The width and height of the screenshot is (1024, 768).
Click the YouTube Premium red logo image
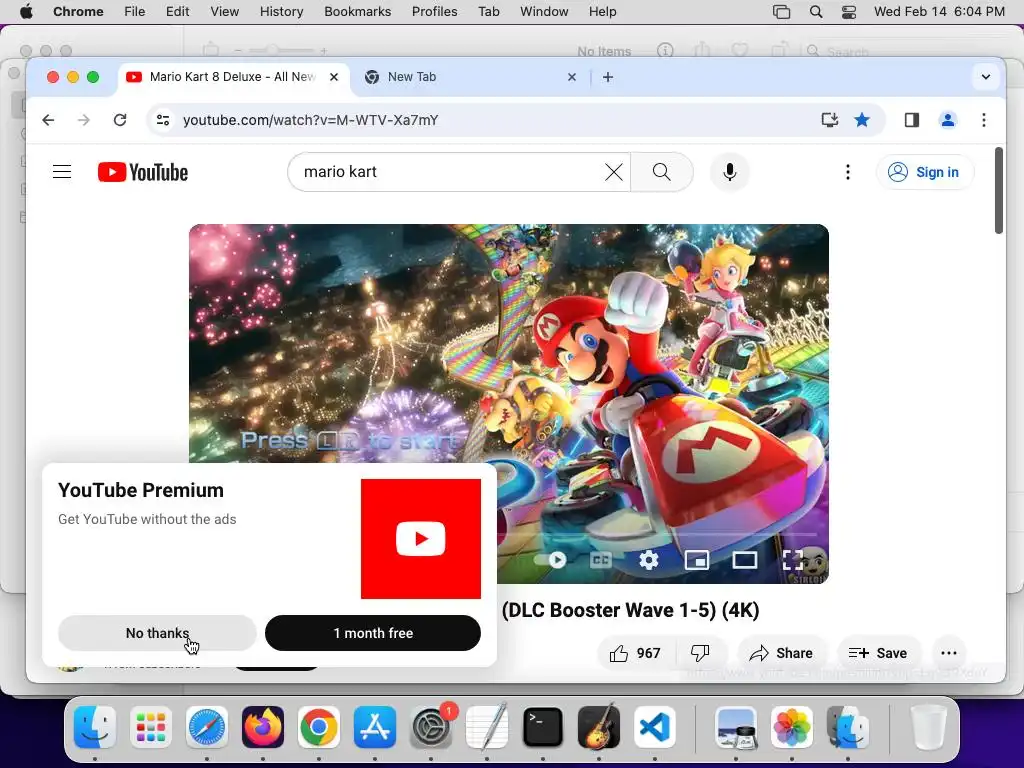(421, 539)
